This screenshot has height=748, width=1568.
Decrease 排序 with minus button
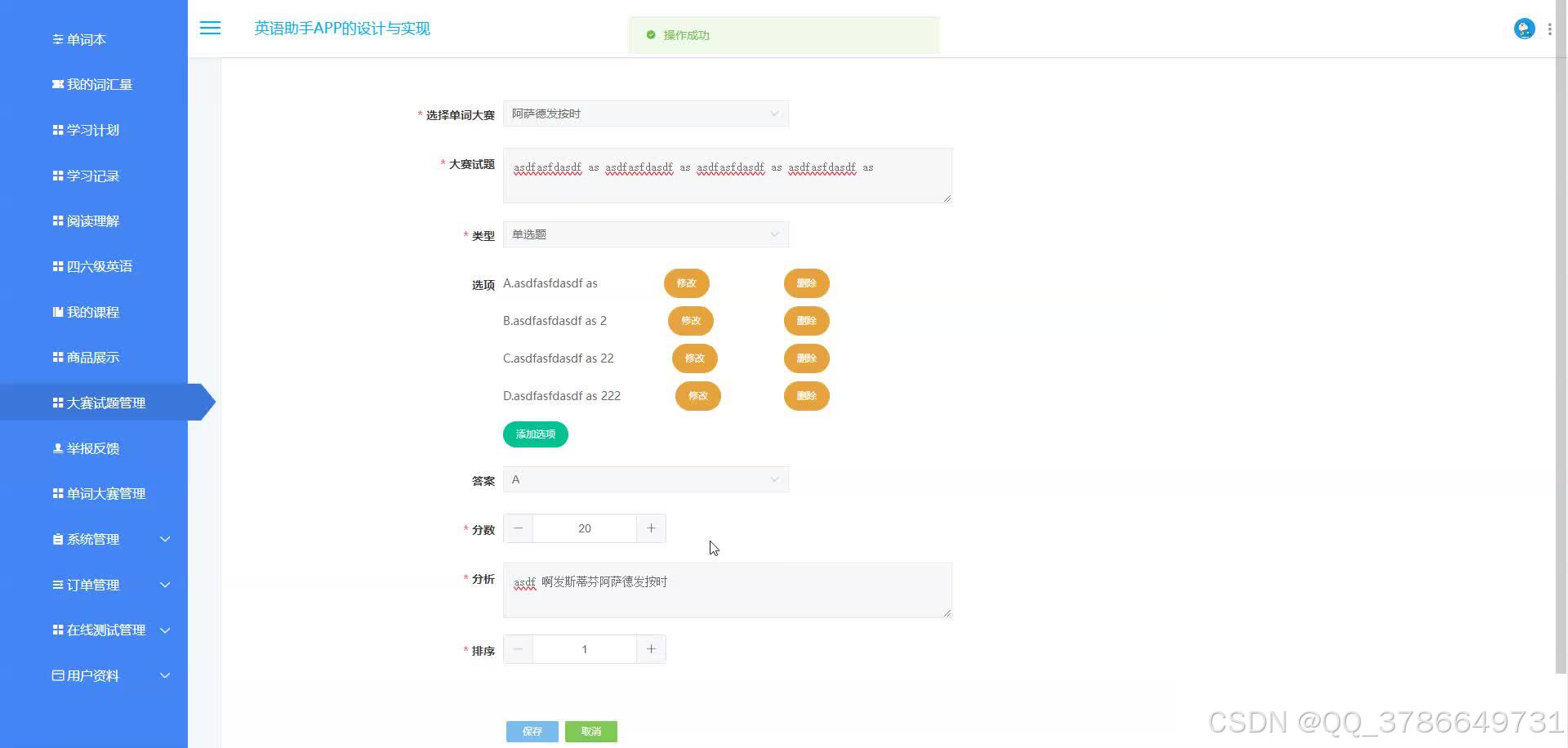click(x=518, y=649)
